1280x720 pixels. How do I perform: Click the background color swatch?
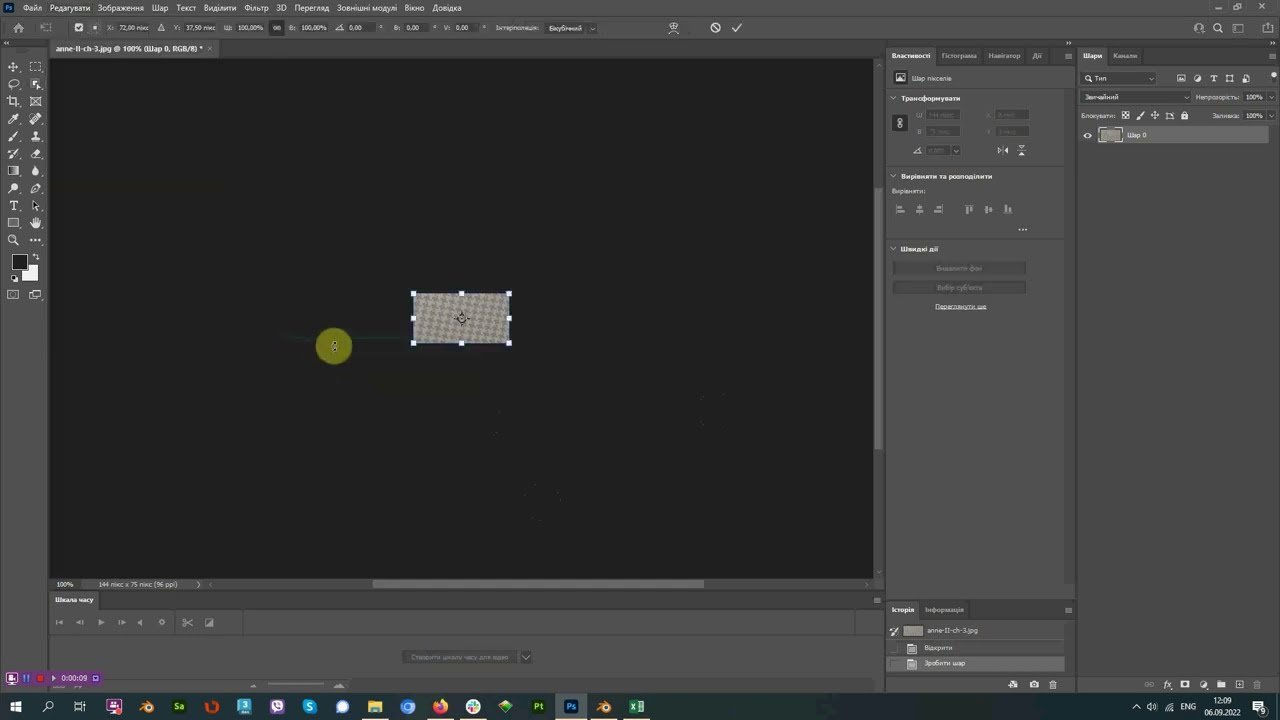(33, 274)
